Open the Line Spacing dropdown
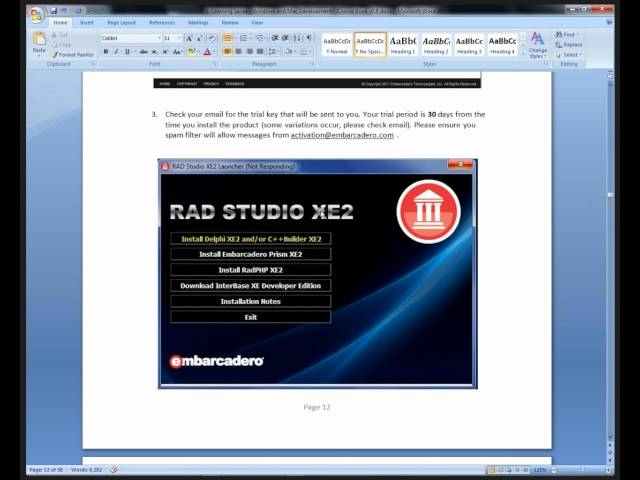Screen dimensions: 640x480 272,52
